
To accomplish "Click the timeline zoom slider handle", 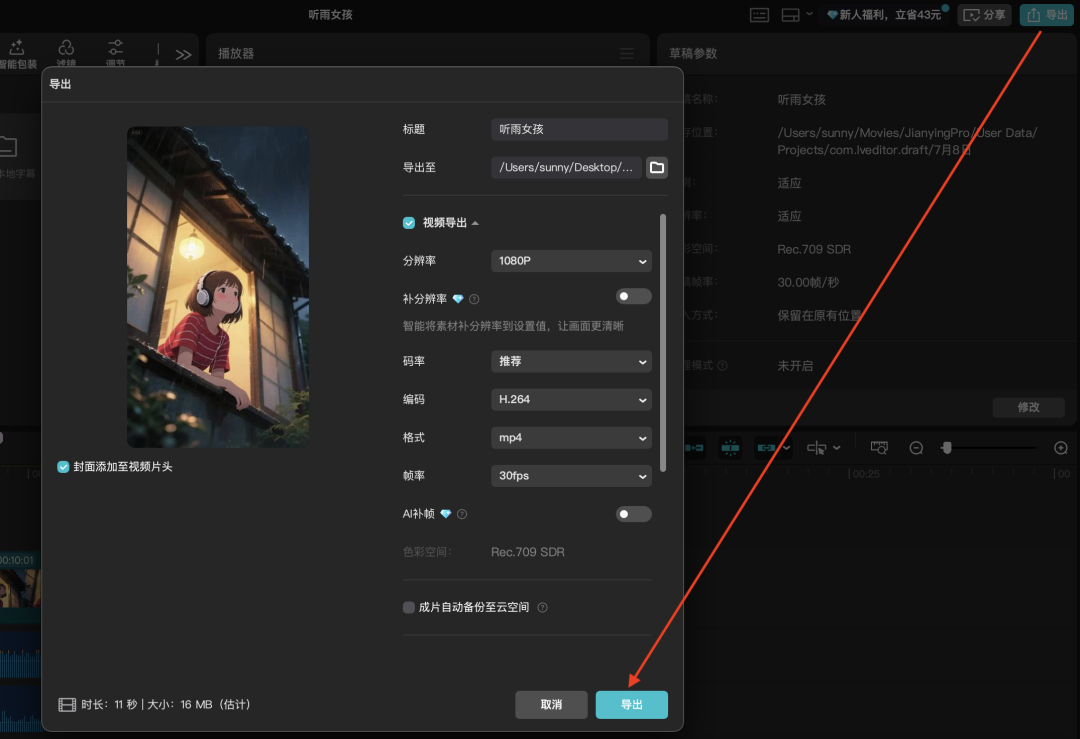I will coord(946,448).
